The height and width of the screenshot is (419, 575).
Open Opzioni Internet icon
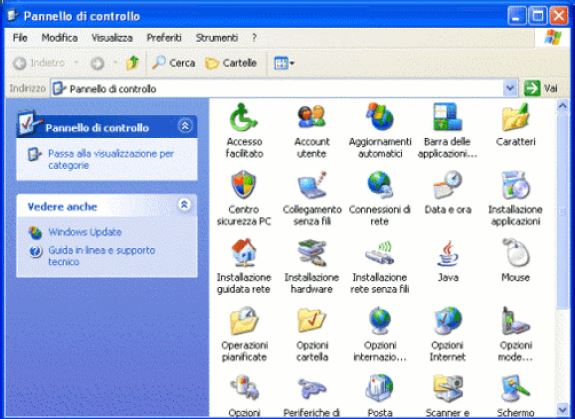[447, 334]
